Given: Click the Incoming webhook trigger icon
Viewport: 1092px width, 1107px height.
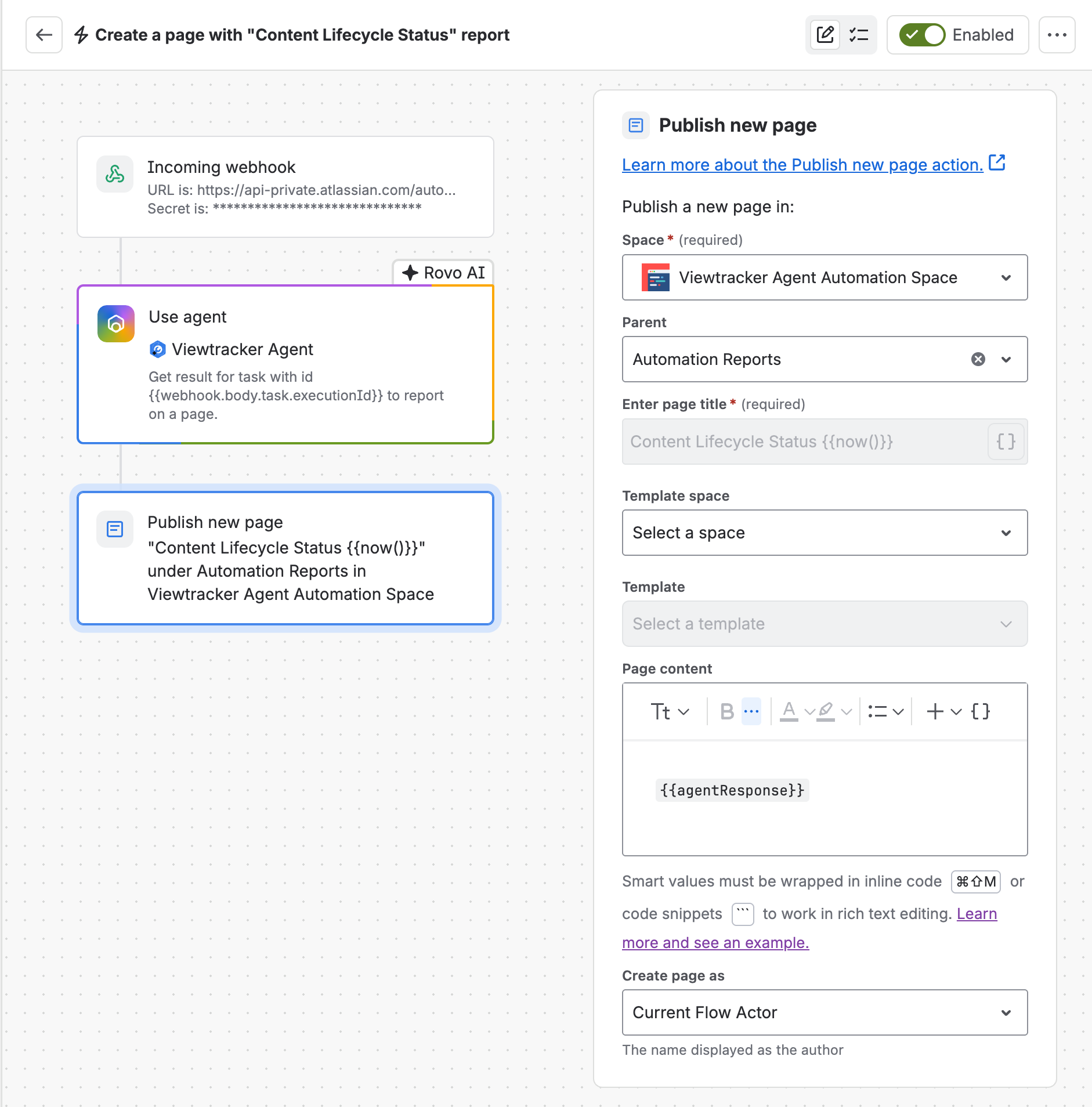Looking at the screenshot, I should click(x=115, y=174).
